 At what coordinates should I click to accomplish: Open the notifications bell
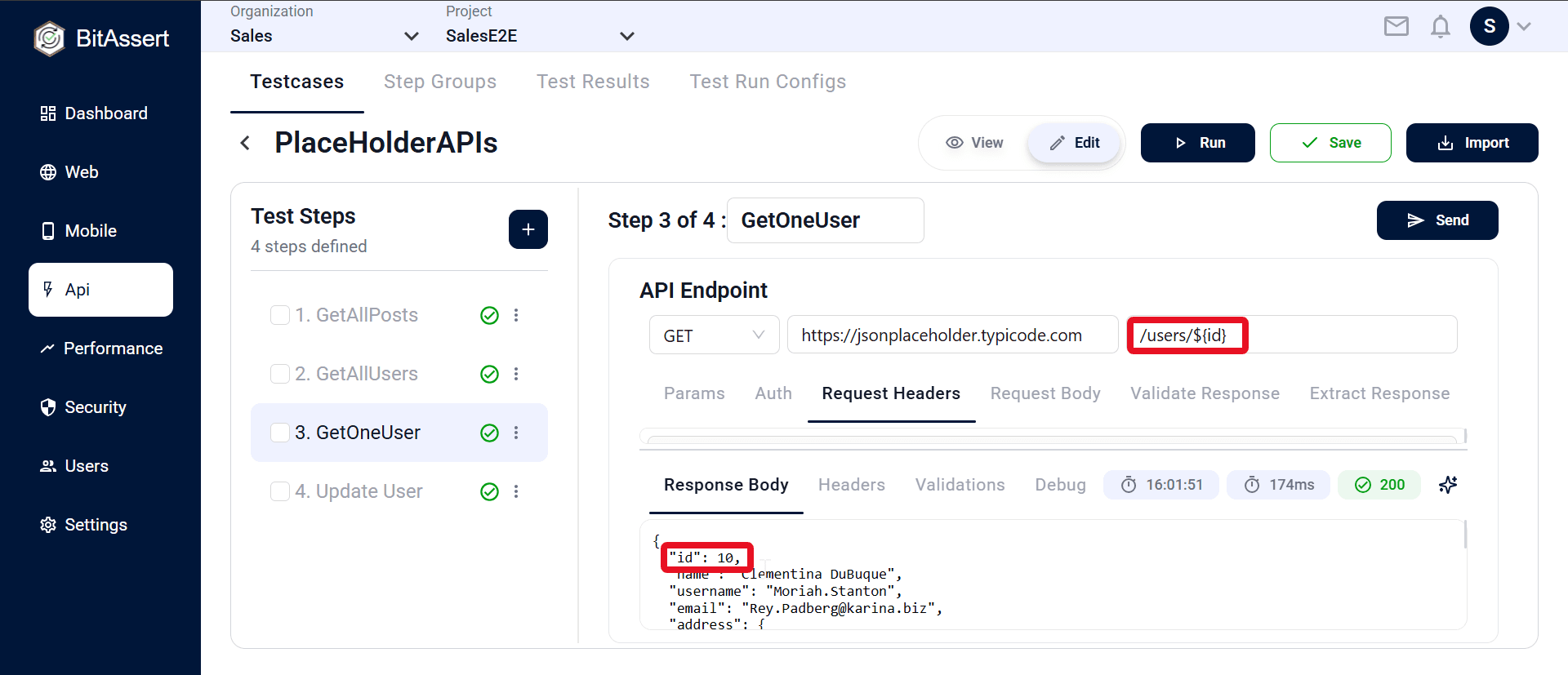(1440, 27)
